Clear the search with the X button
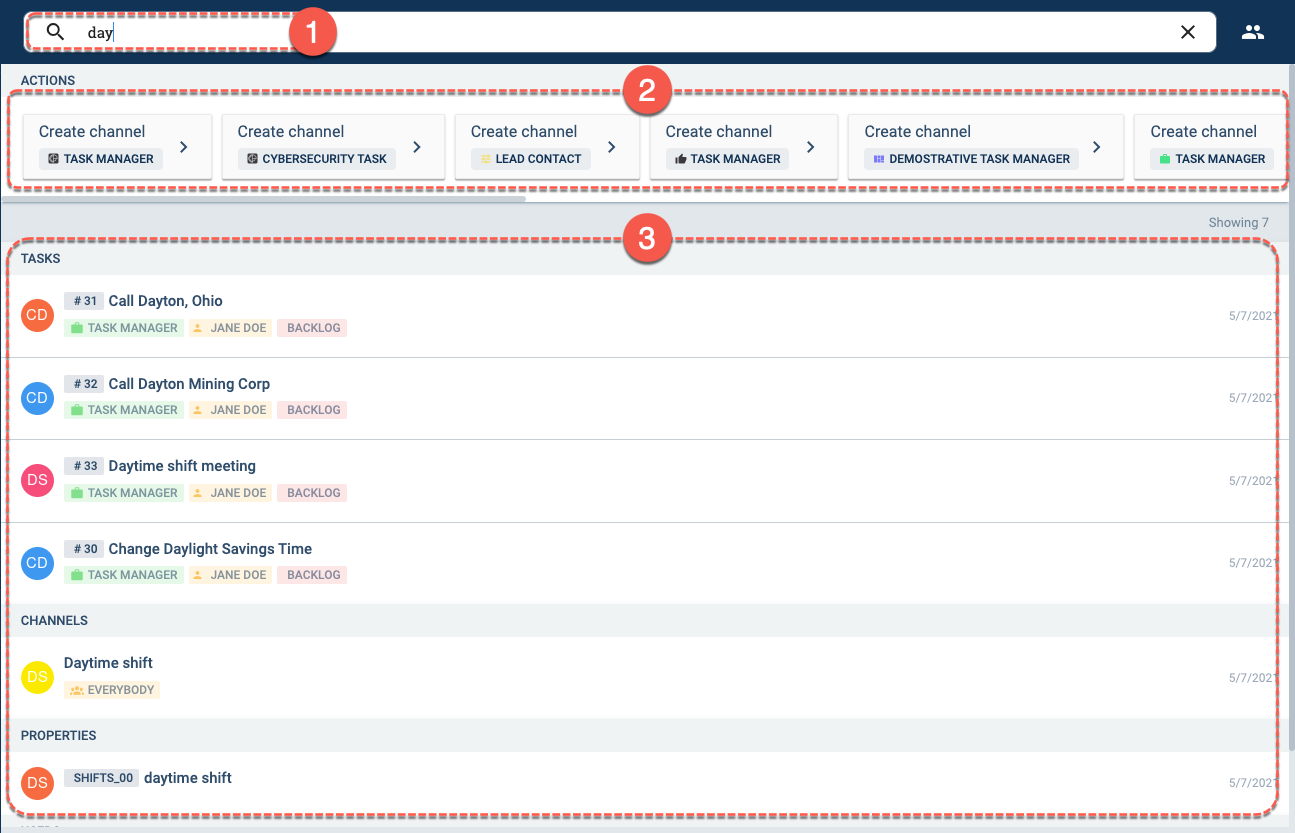The width and height of the screenshot is (1295, 833). (x=1188, y=32)
